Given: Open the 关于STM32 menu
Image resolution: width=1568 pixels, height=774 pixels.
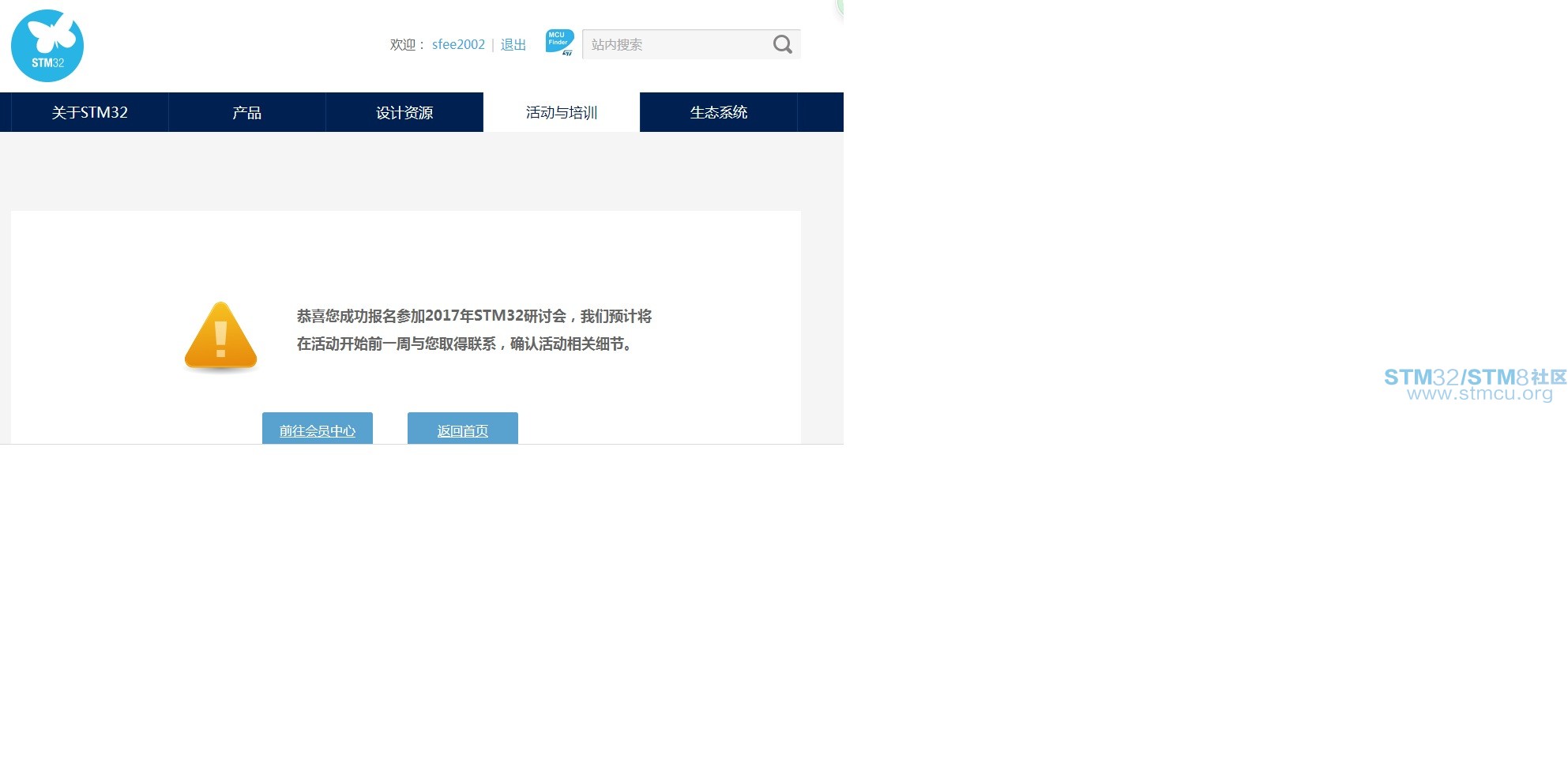Looking at the screenshot, I should [x=89, y=112].
